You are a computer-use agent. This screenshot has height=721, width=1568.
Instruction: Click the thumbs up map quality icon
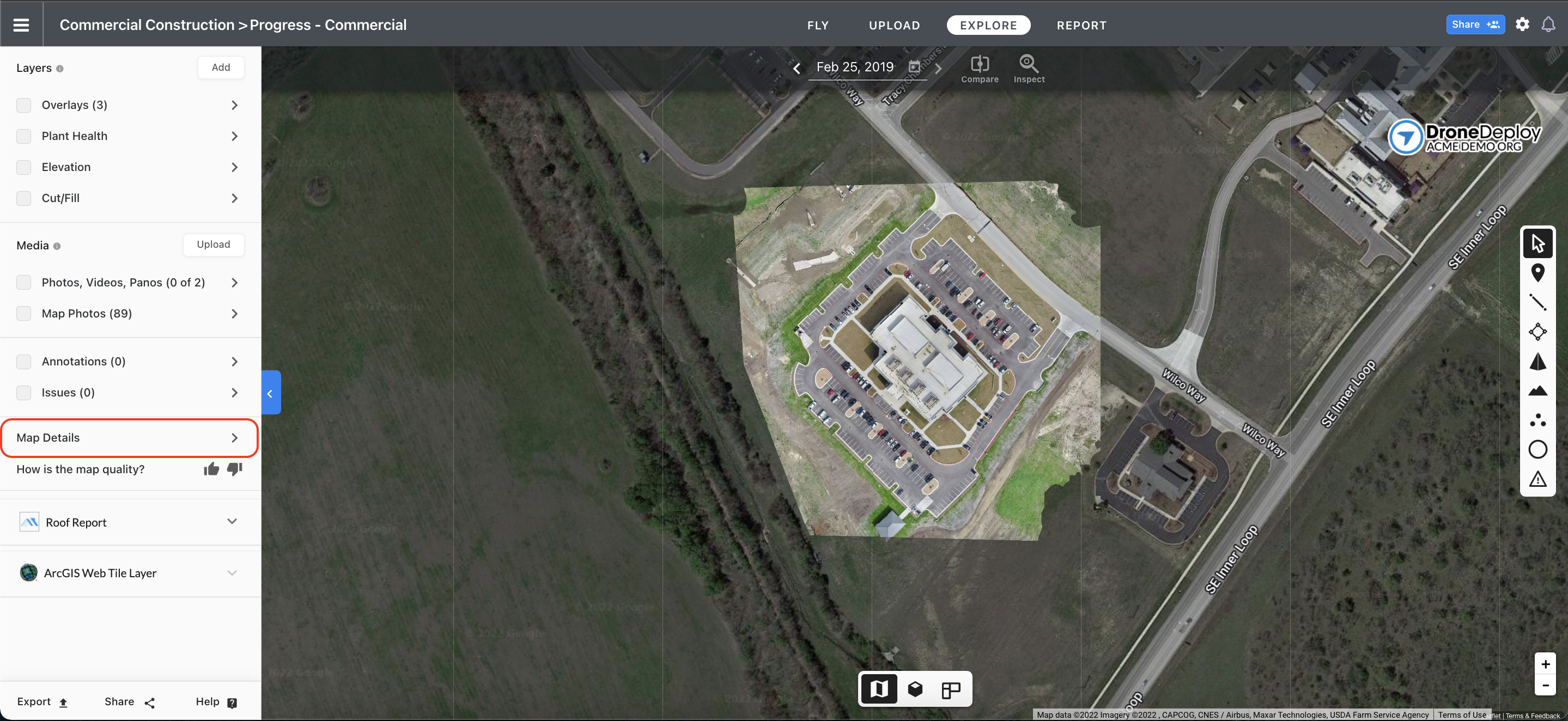tap(211, 469)
